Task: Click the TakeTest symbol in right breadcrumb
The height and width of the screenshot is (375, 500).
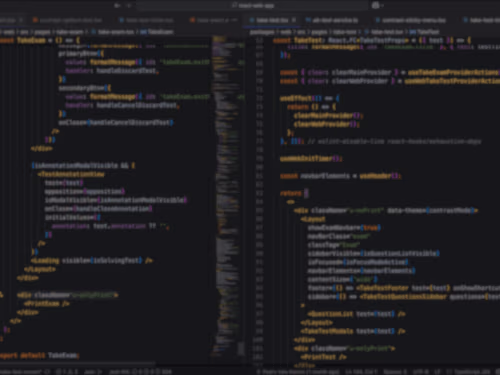Action: [x=425, y=32]
